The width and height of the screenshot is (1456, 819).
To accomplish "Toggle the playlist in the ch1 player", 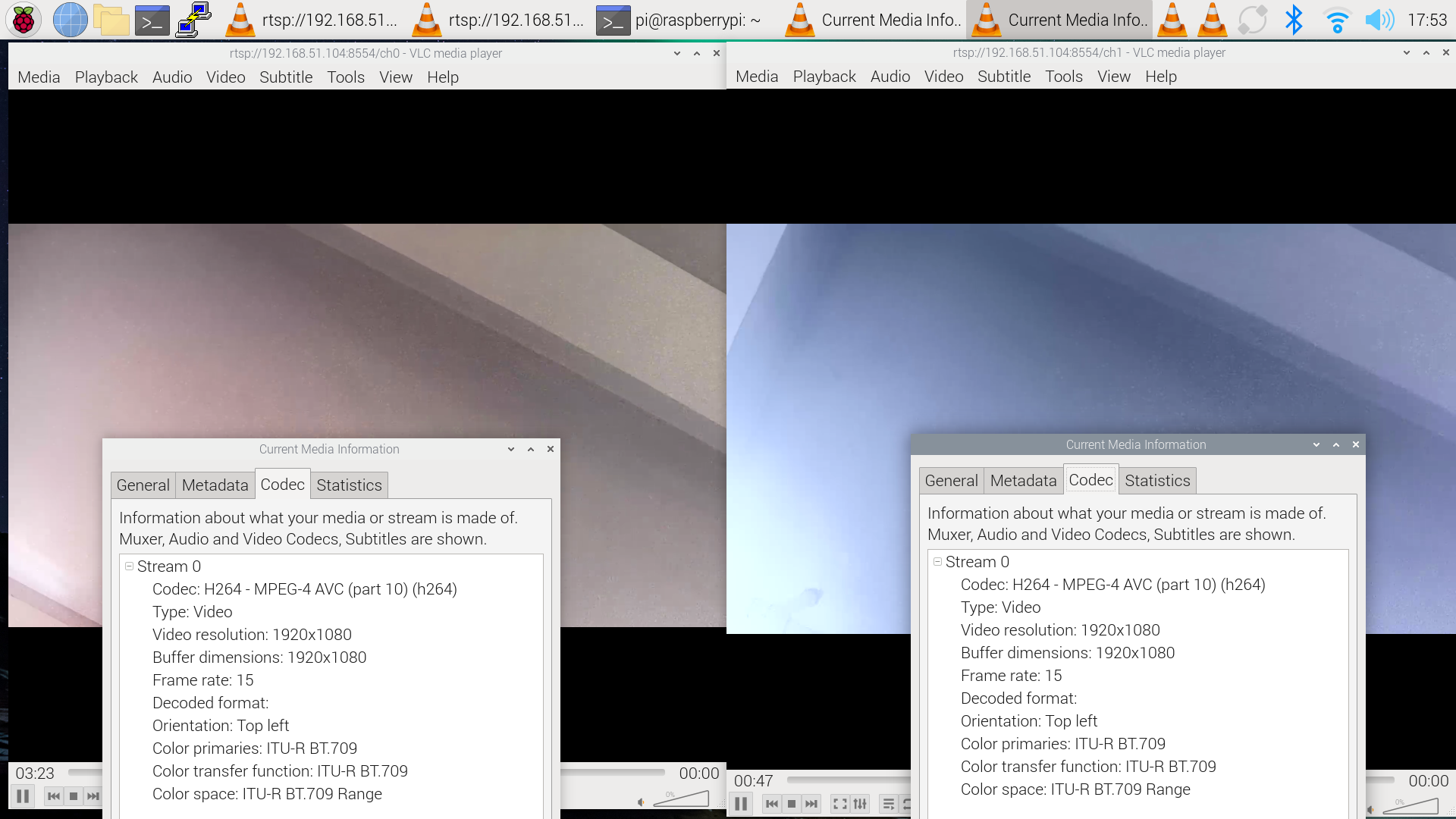I will point(889,804).
